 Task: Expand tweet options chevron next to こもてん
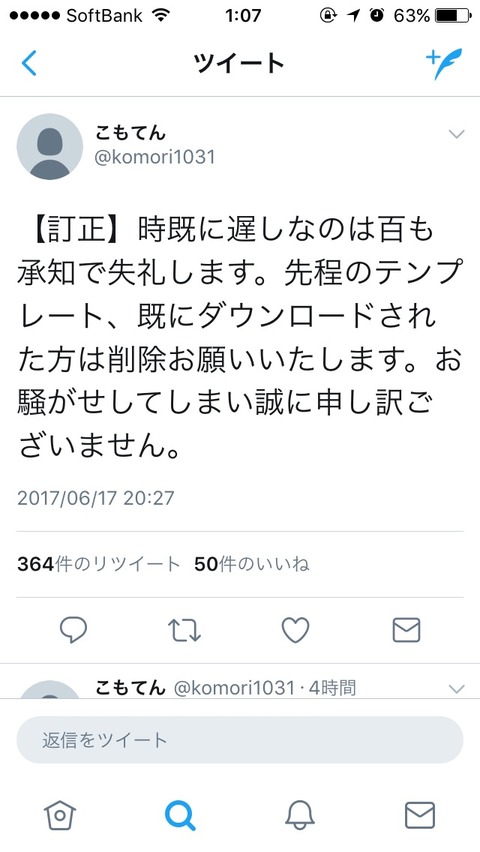click(x=457, y=134)
